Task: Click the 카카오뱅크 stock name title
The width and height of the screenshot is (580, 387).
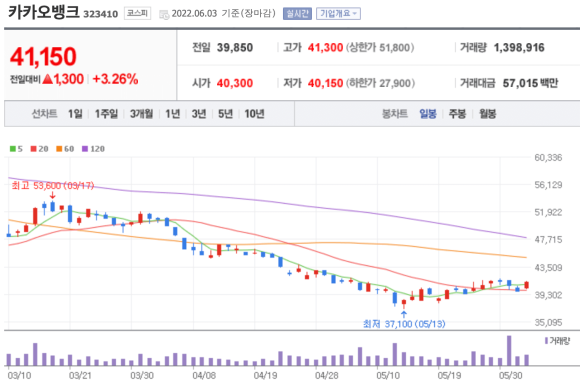Action: tap(44, 12)
